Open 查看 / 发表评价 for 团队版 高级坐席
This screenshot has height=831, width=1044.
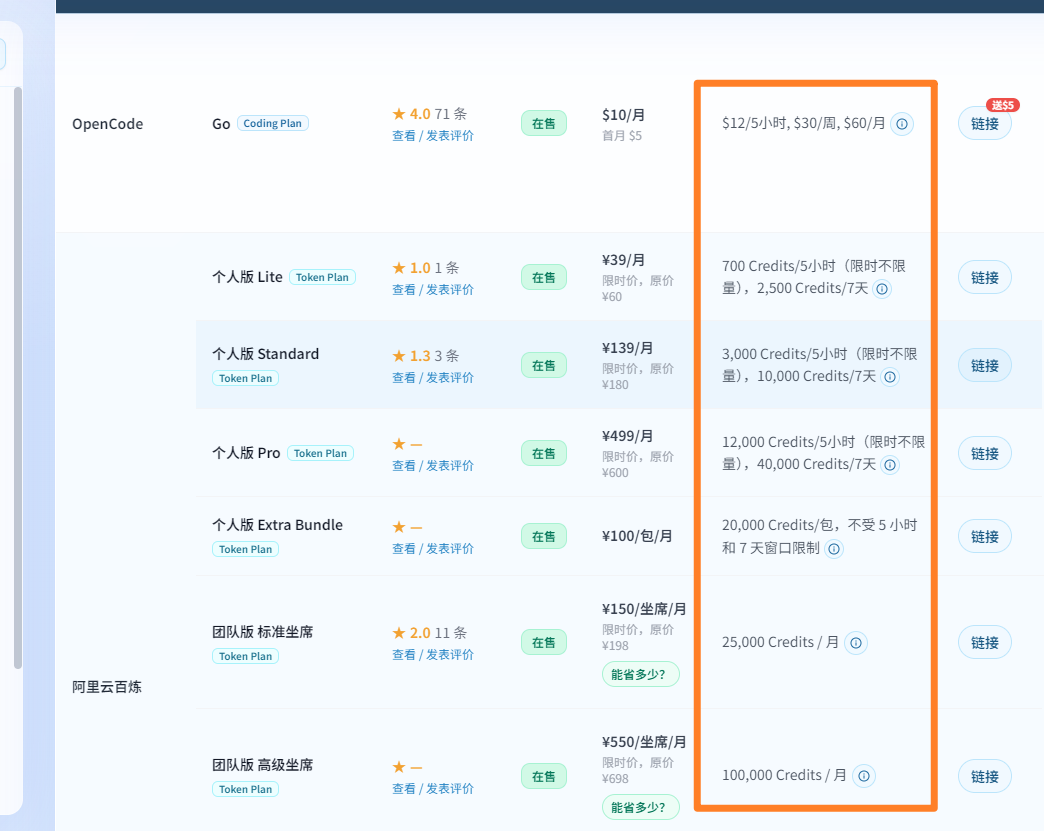click(433, 788)
